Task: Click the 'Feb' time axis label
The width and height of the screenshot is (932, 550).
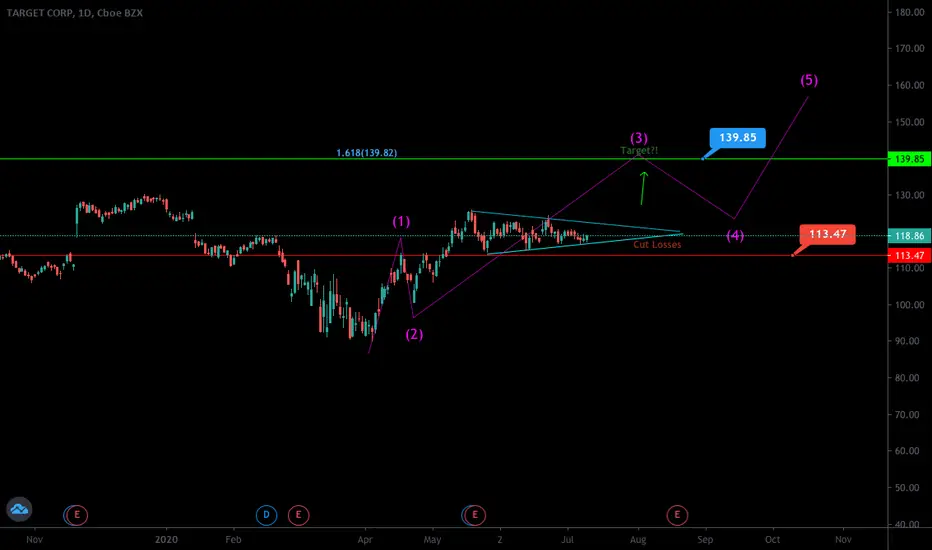Action: pos(233,539)
